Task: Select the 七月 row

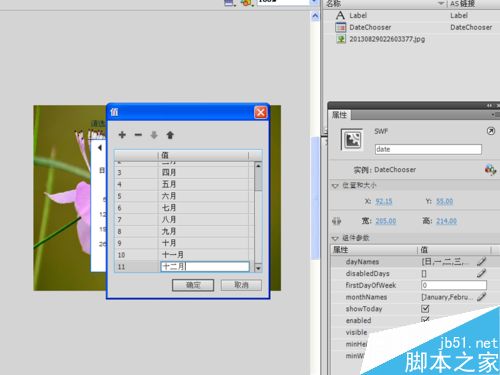Action: pos(184,208)
